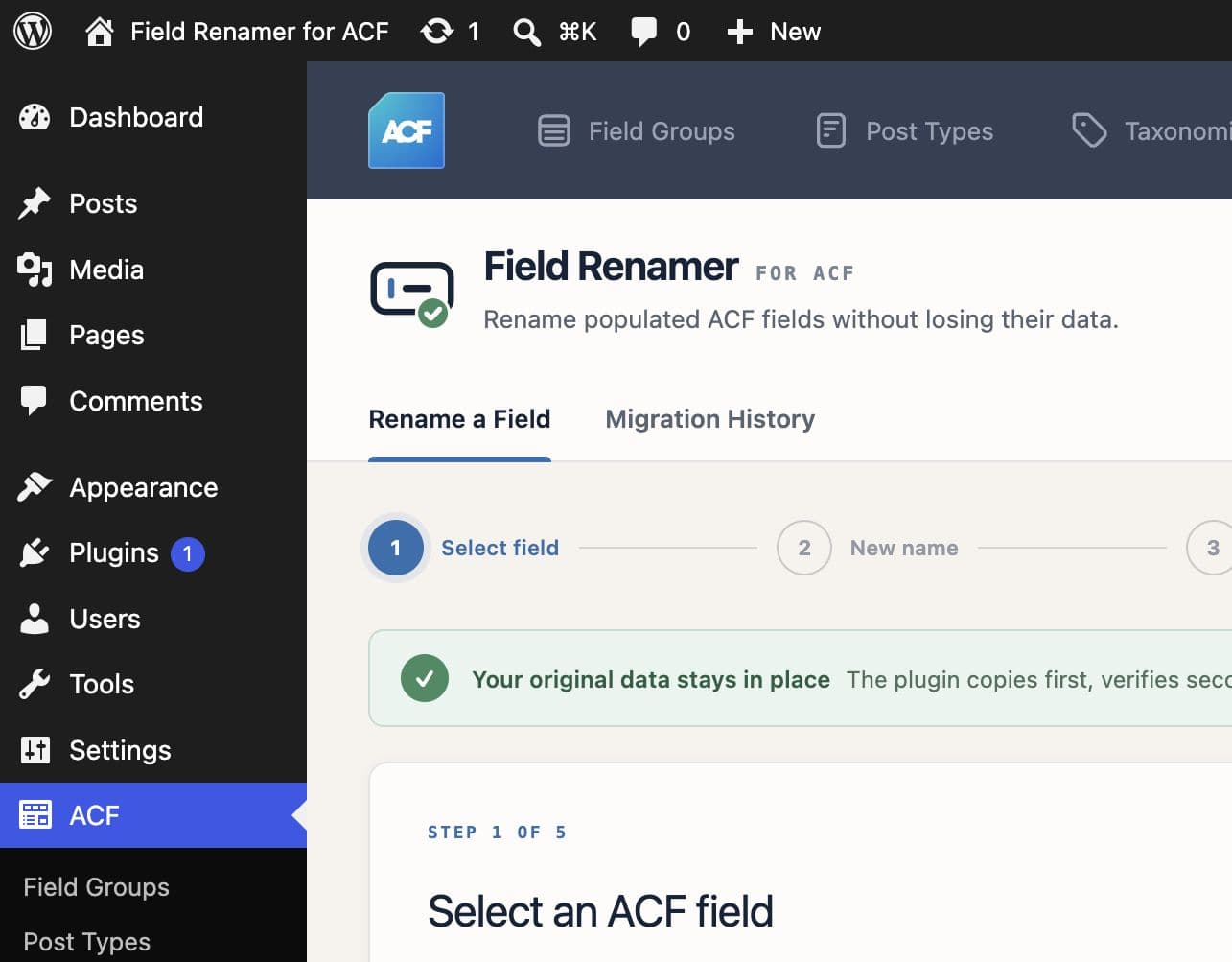Open Post Types submenu under ACF
This screenshot has width=1232, height=962.
pos(86,942)
